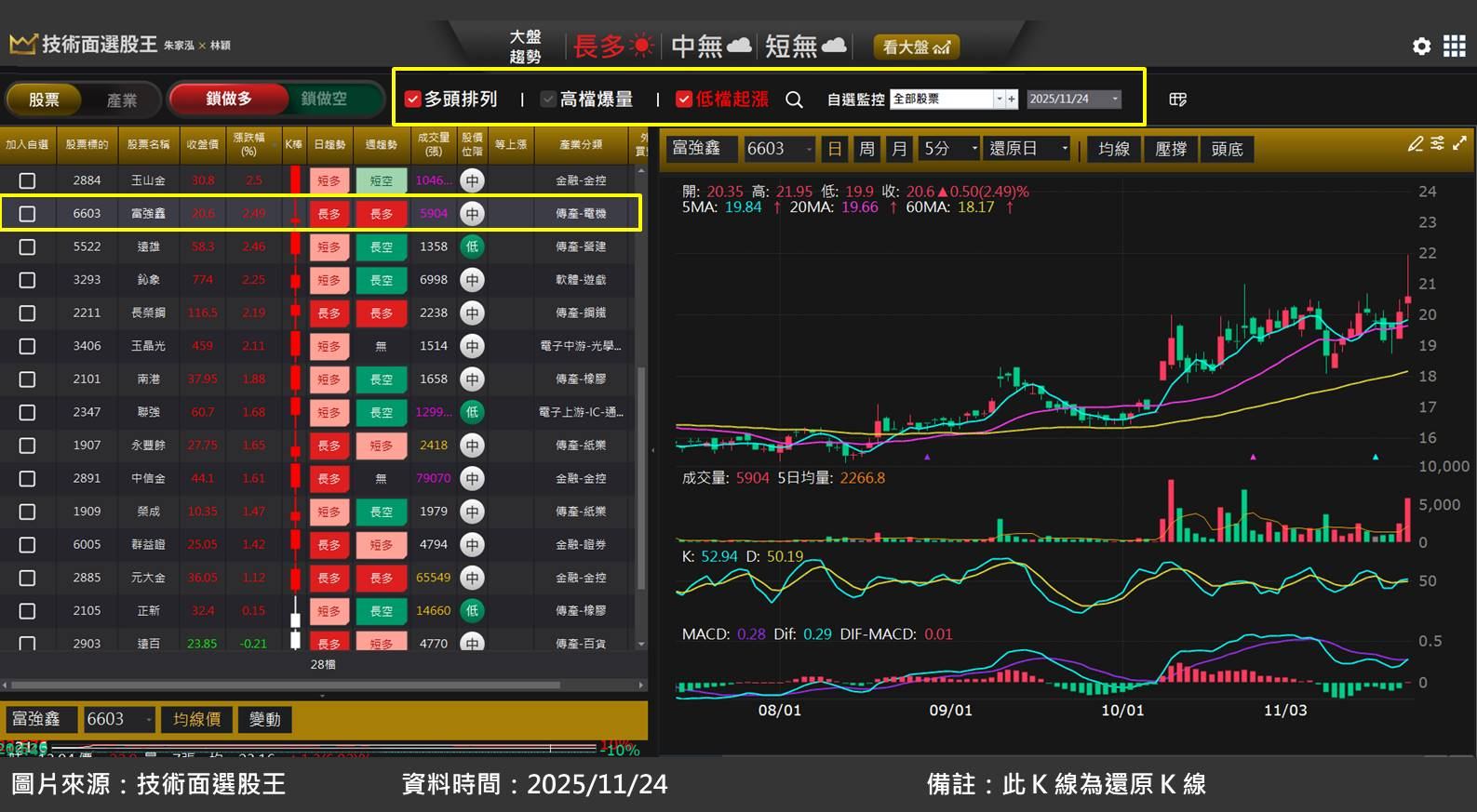Click the 長多 sun trend indicator

tap(613, 46)
